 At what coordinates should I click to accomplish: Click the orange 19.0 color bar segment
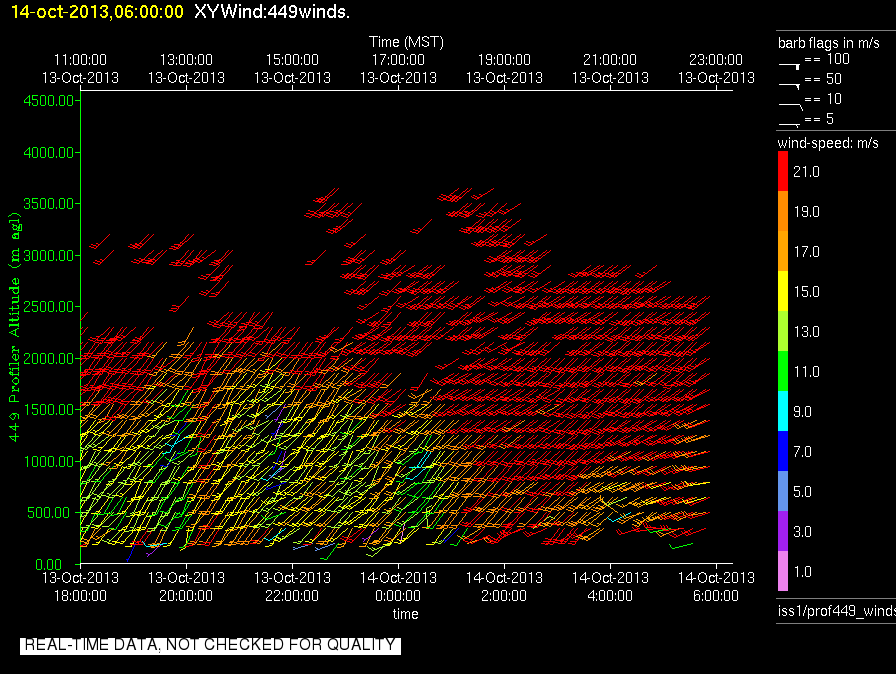[x=783, y=211]
